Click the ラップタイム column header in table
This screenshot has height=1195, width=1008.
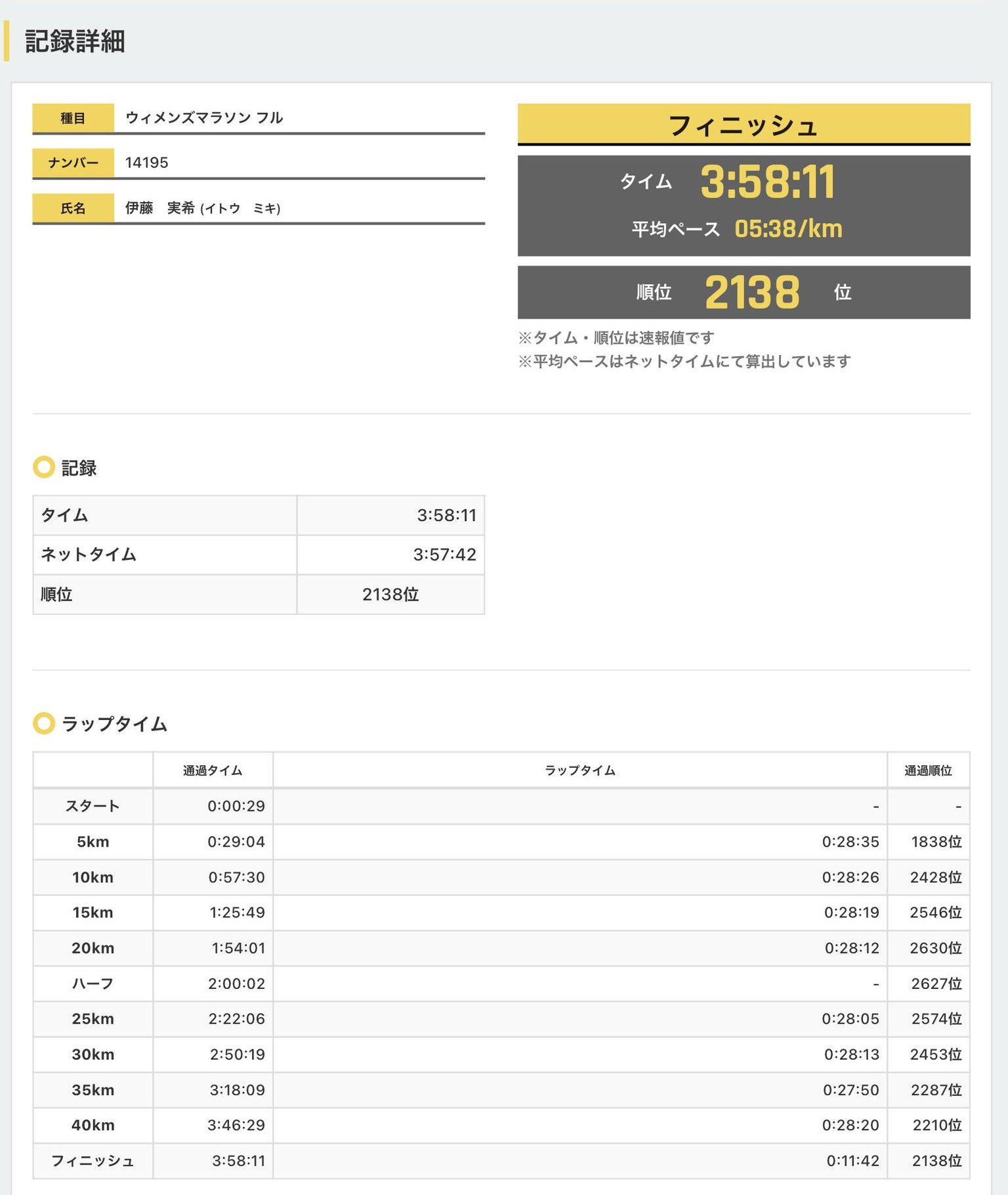point(579,770)
